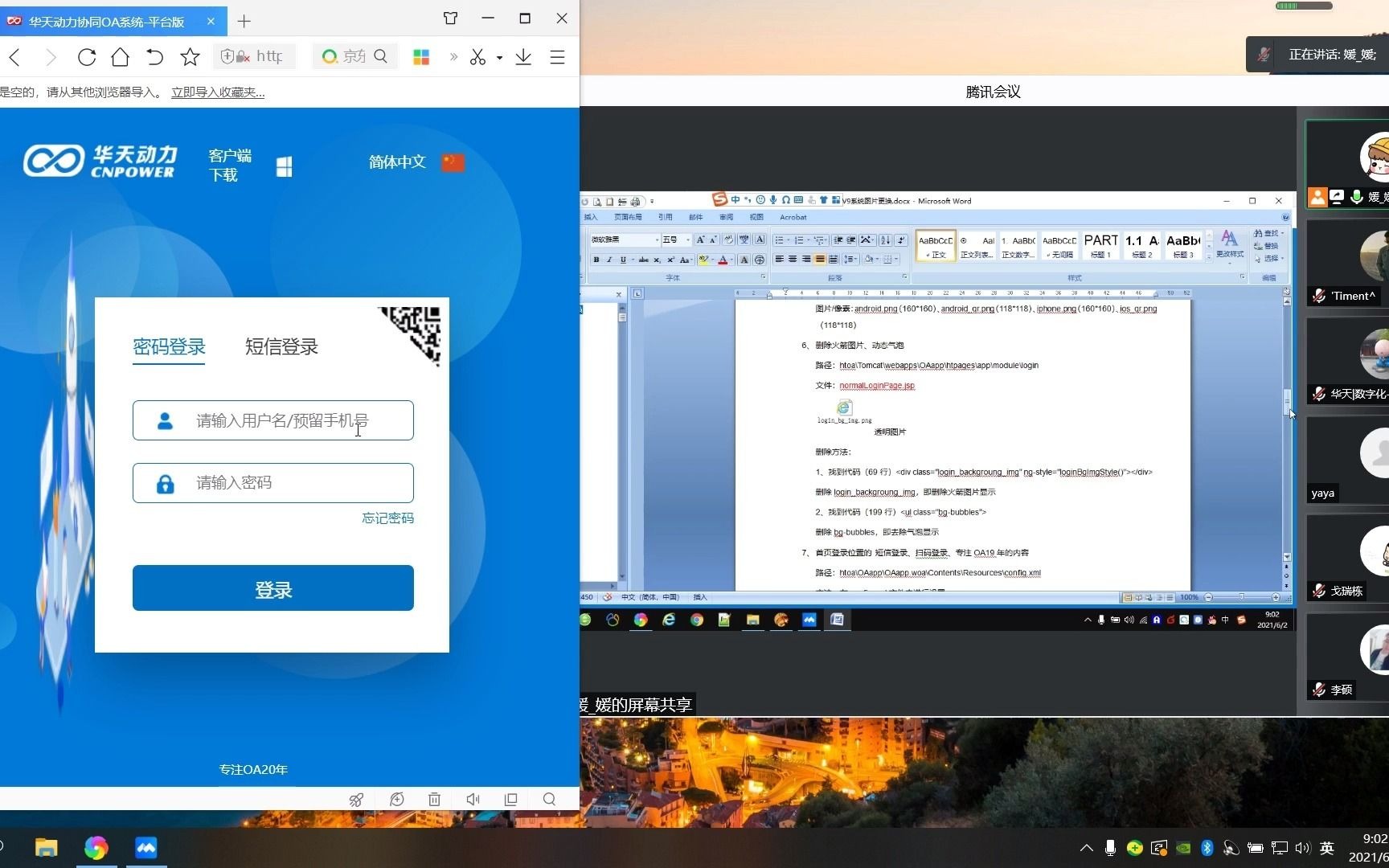Switch to 短信登录 tab
Image resolution: width=1389 pixels, height=868 pixels.
click(281, 347)
